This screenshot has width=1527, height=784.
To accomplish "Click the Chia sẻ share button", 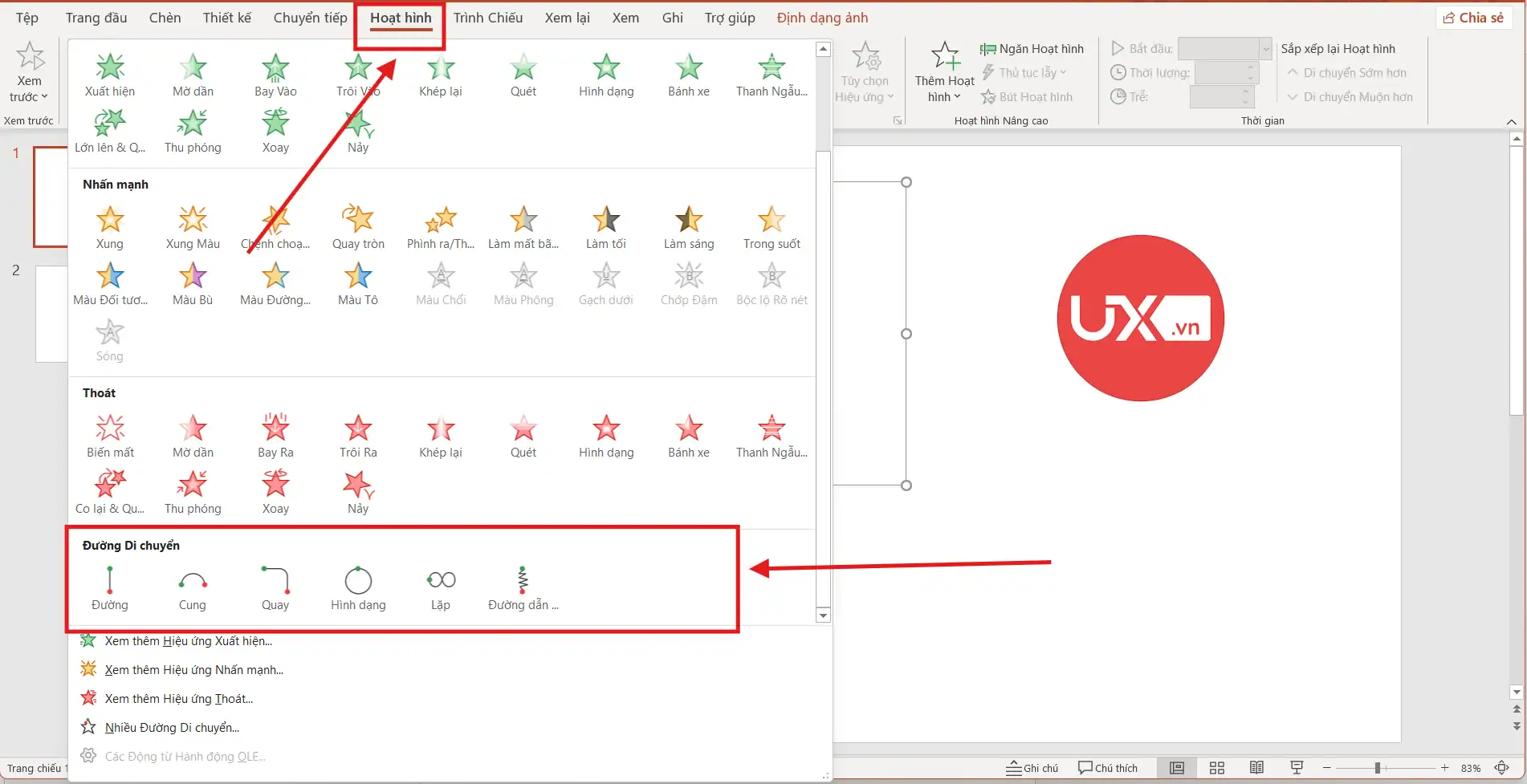I will [1473, 18].
